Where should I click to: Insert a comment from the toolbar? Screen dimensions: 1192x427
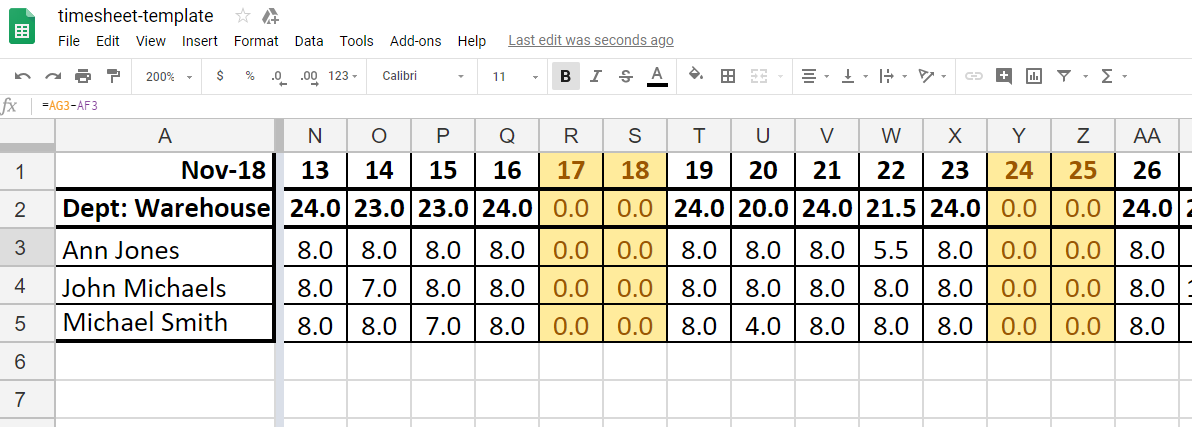[1004, 76]
